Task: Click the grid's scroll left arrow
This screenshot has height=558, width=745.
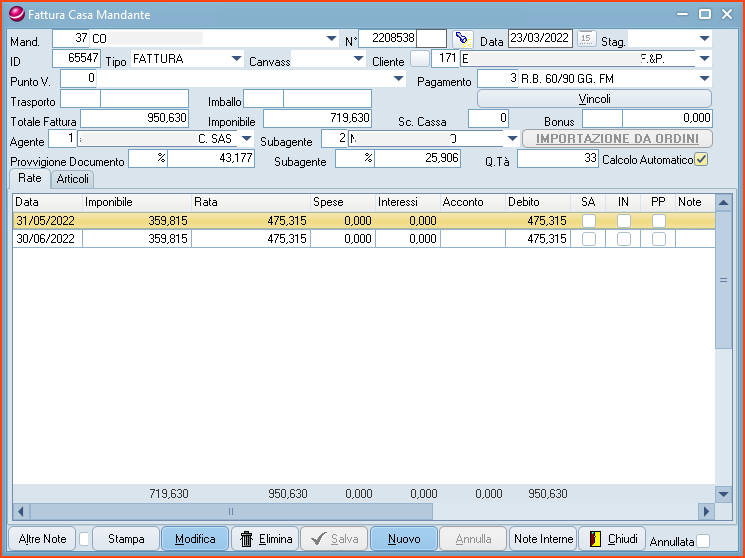Action: [x=20, y=511]
